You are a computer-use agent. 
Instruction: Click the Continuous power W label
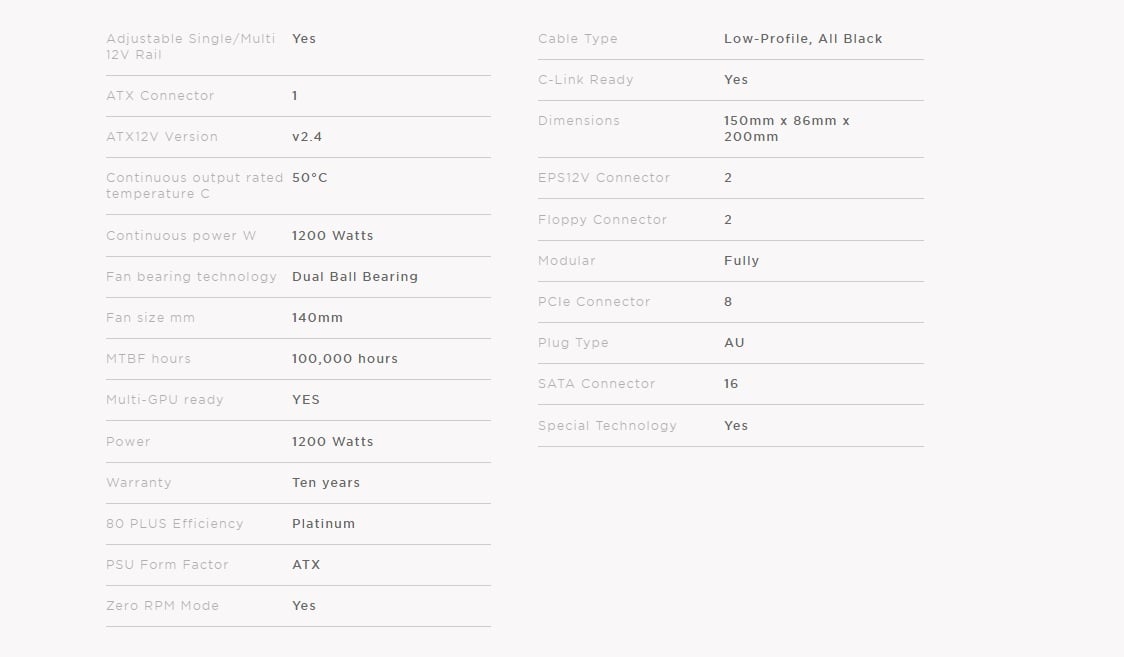[181, 236]
